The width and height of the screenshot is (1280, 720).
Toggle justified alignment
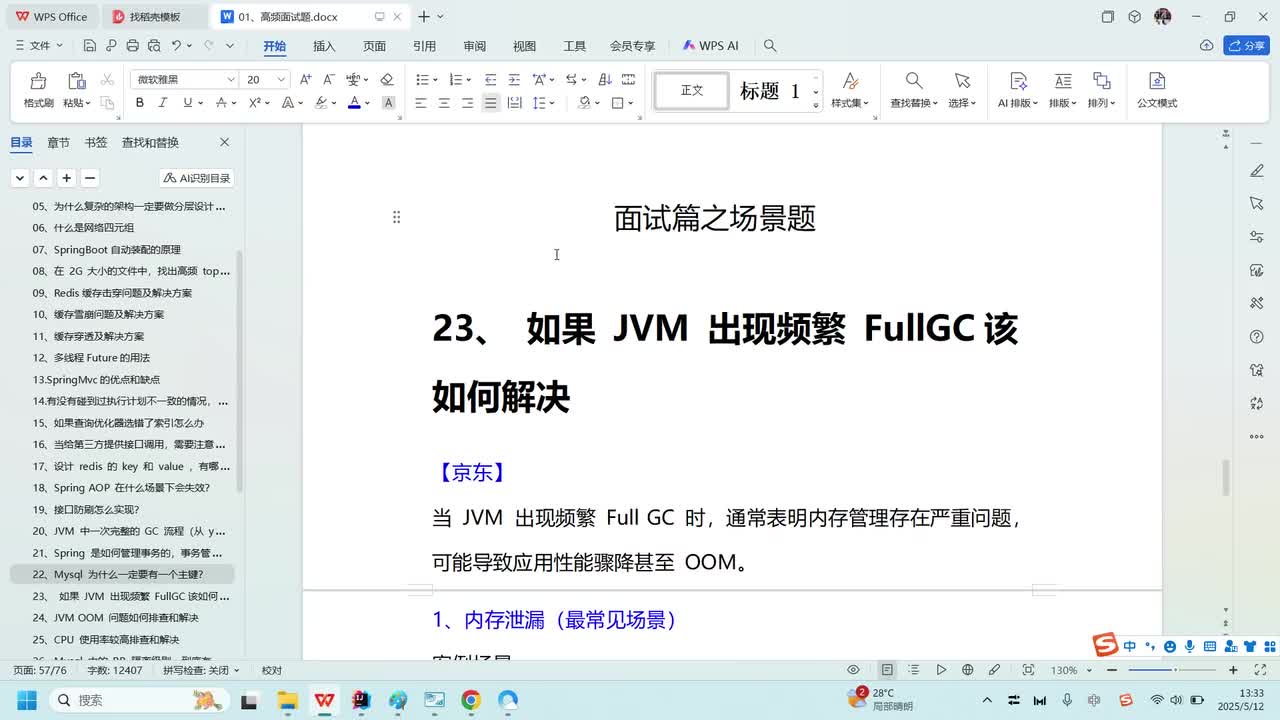490,103
